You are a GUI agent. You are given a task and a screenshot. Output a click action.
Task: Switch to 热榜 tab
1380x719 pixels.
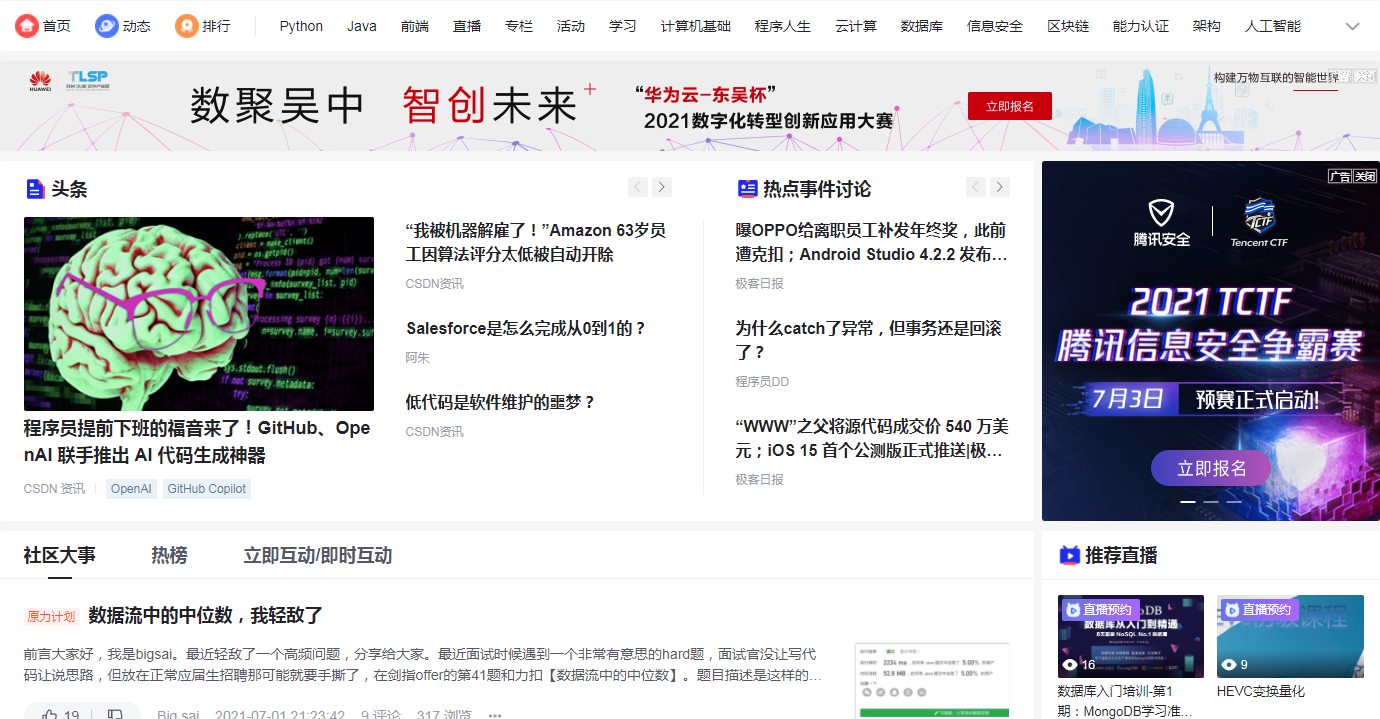tap(169, 555)
